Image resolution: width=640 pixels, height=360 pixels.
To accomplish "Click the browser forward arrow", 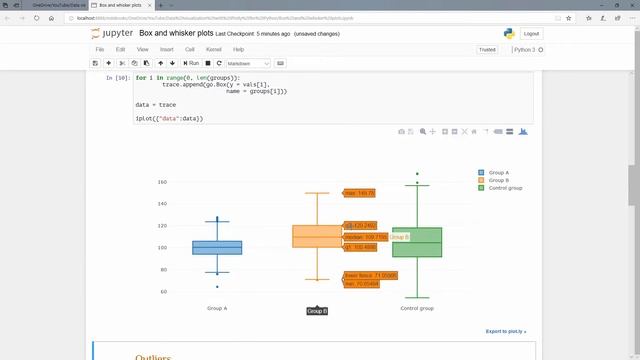I will click(x=22, y=18).
